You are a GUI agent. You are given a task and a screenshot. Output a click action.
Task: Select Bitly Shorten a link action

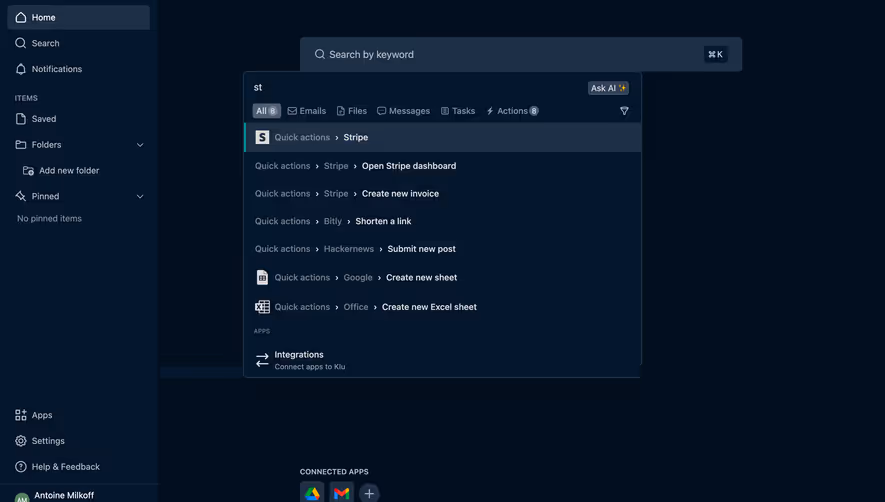pos(442,221)
